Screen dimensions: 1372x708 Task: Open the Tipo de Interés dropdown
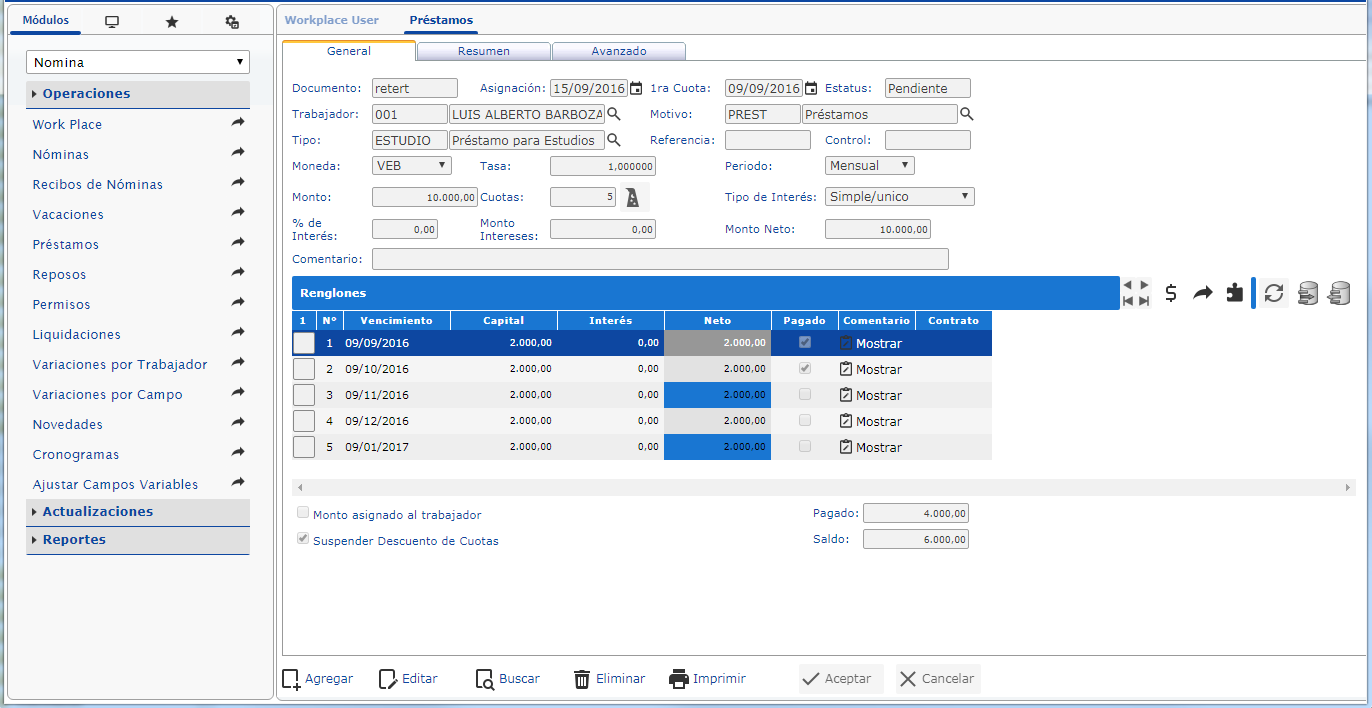(899, 197)
